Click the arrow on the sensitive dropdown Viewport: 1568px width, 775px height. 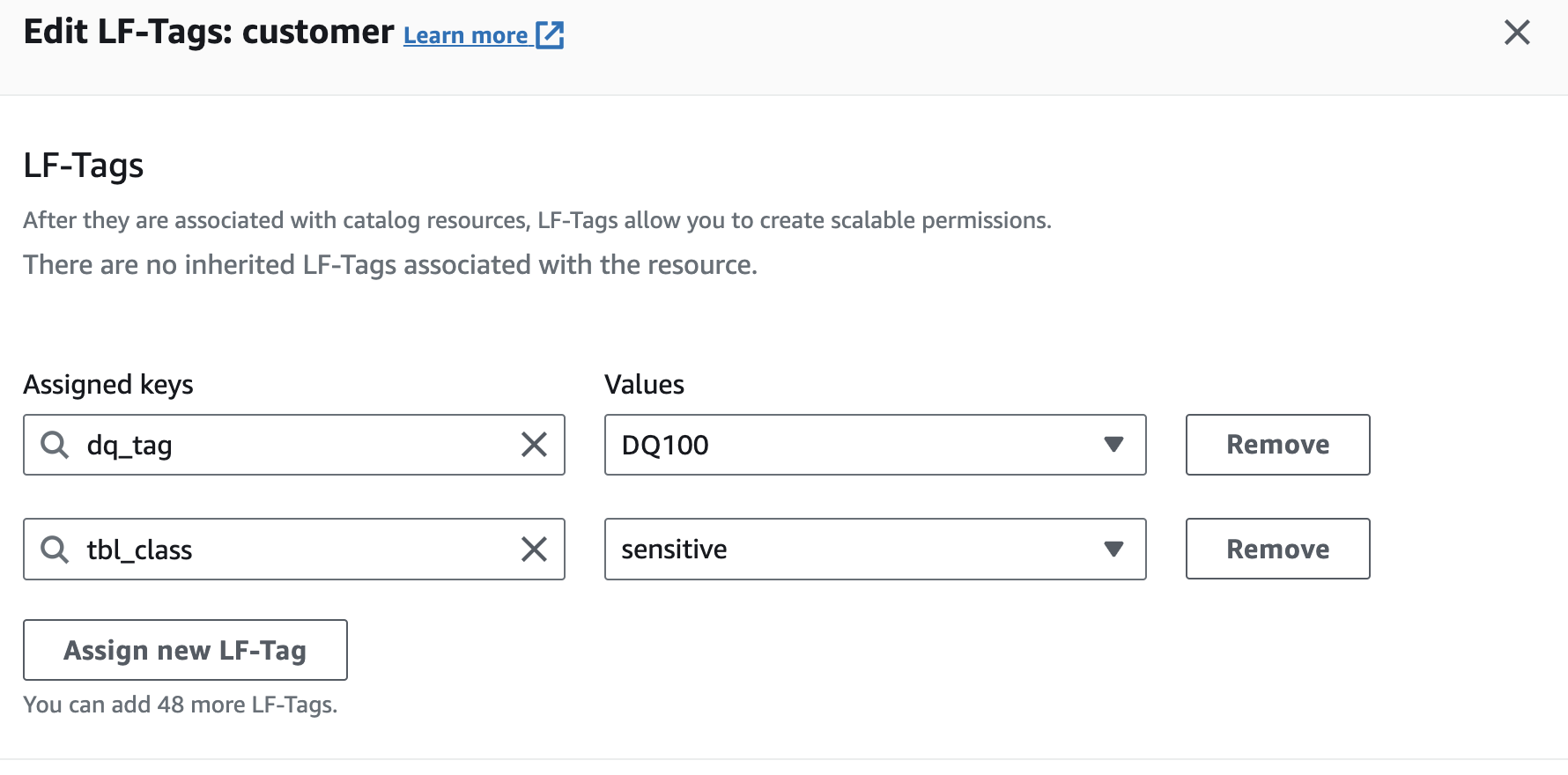1113,550
